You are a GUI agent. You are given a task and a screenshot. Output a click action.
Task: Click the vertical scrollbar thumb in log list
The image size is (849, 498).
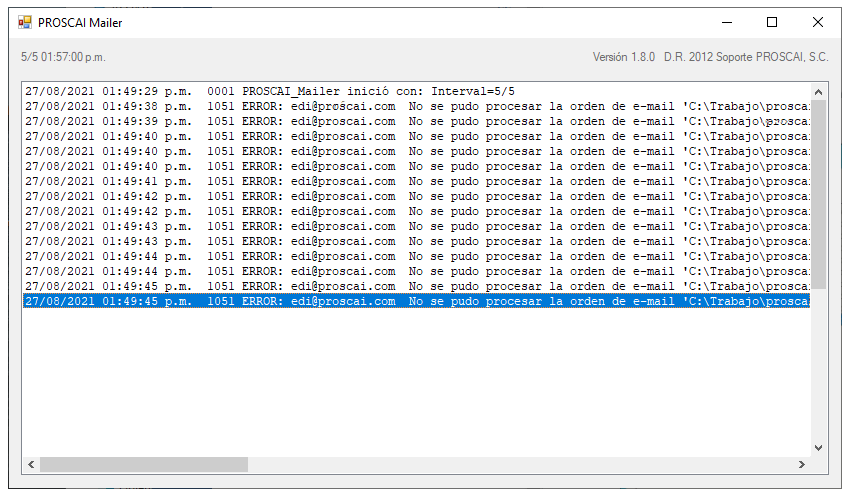(818, 194)
